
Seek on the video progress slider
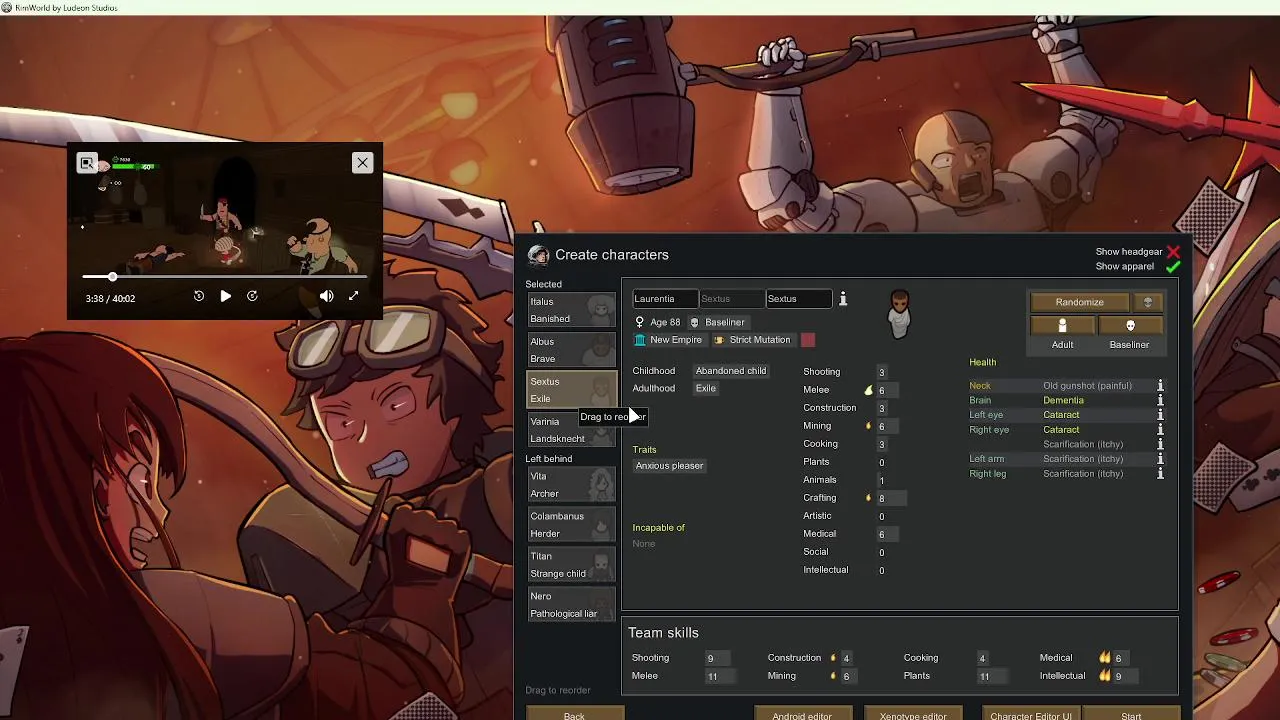click(x=225, y=276)
